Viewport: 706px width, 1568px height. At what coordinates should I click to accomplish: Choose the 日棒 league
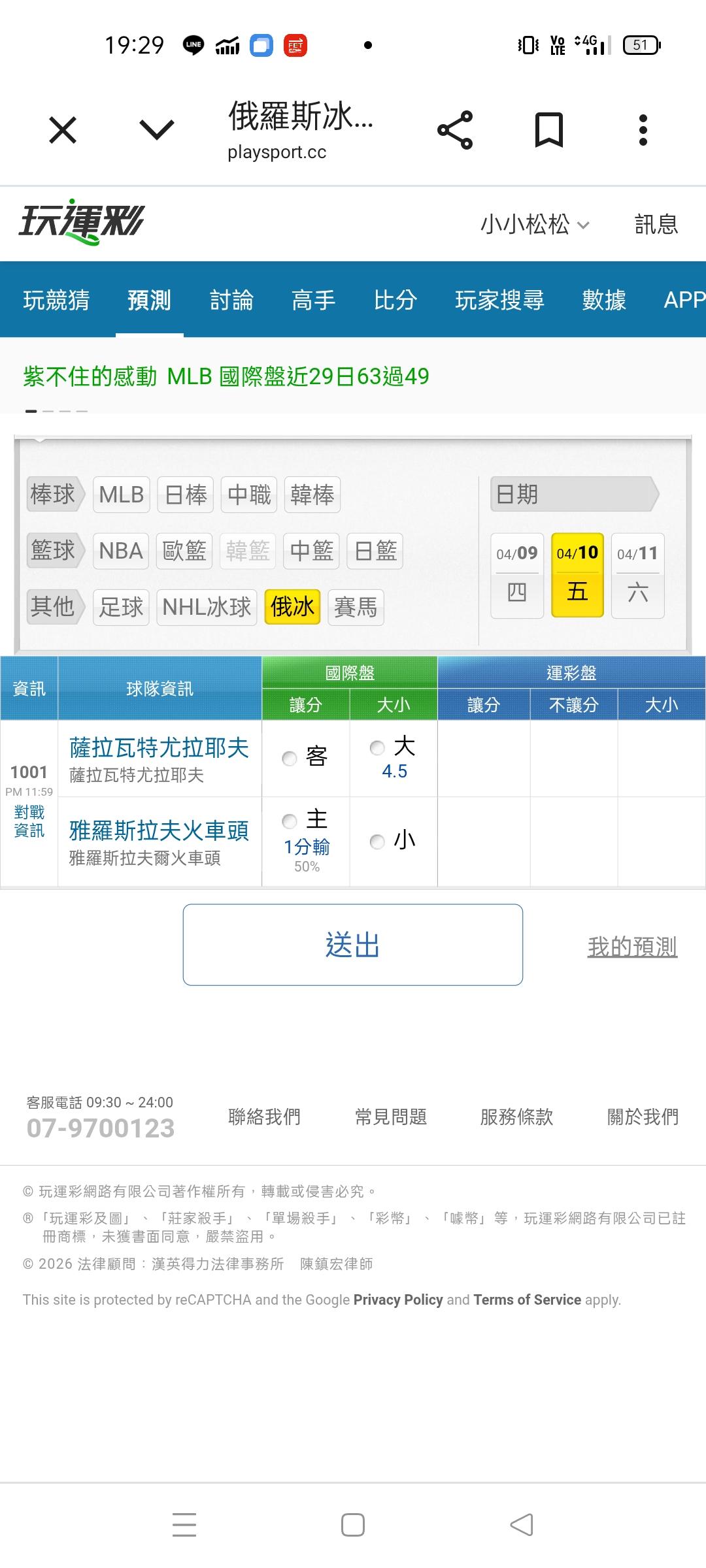(186, 495)
